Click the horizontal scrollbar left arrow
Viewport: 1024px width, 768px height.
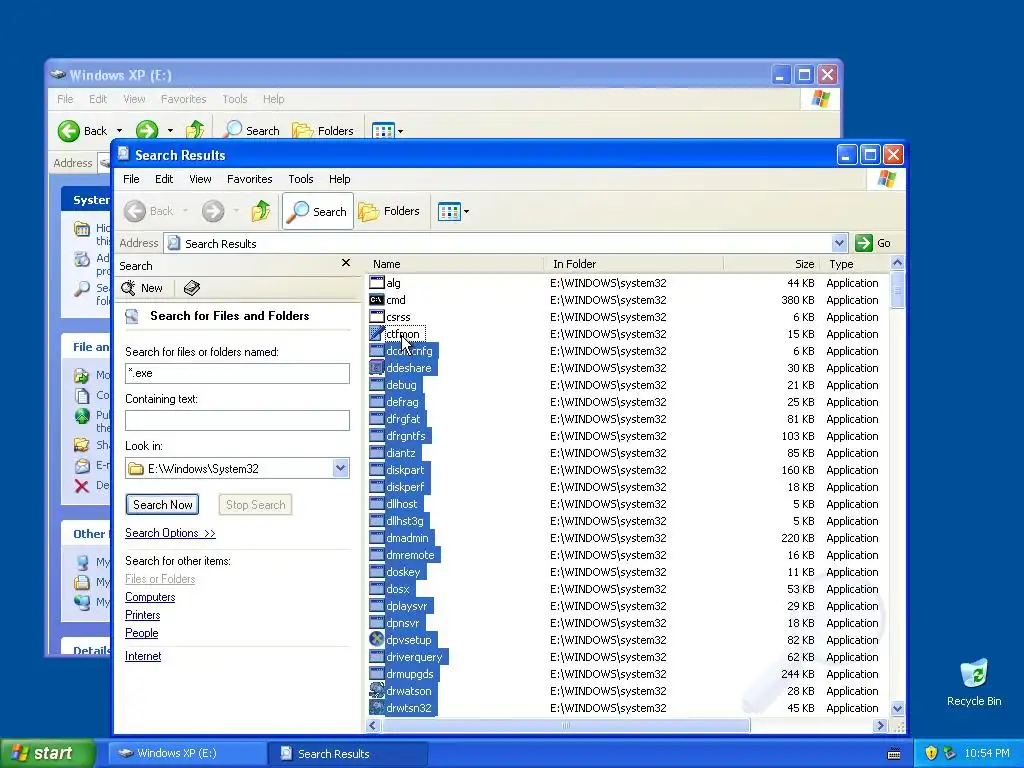[374, 725]
